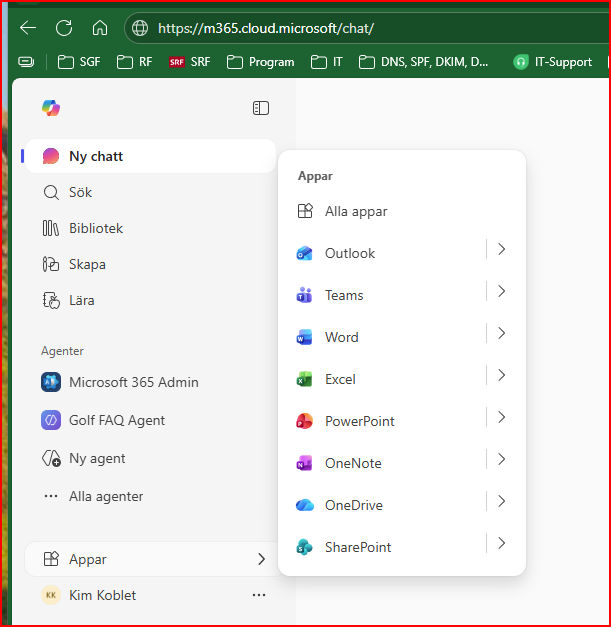Click the Copilot logo icon
Screen dimensions: 611x627
pyautogui.click(x=51, y=108)
